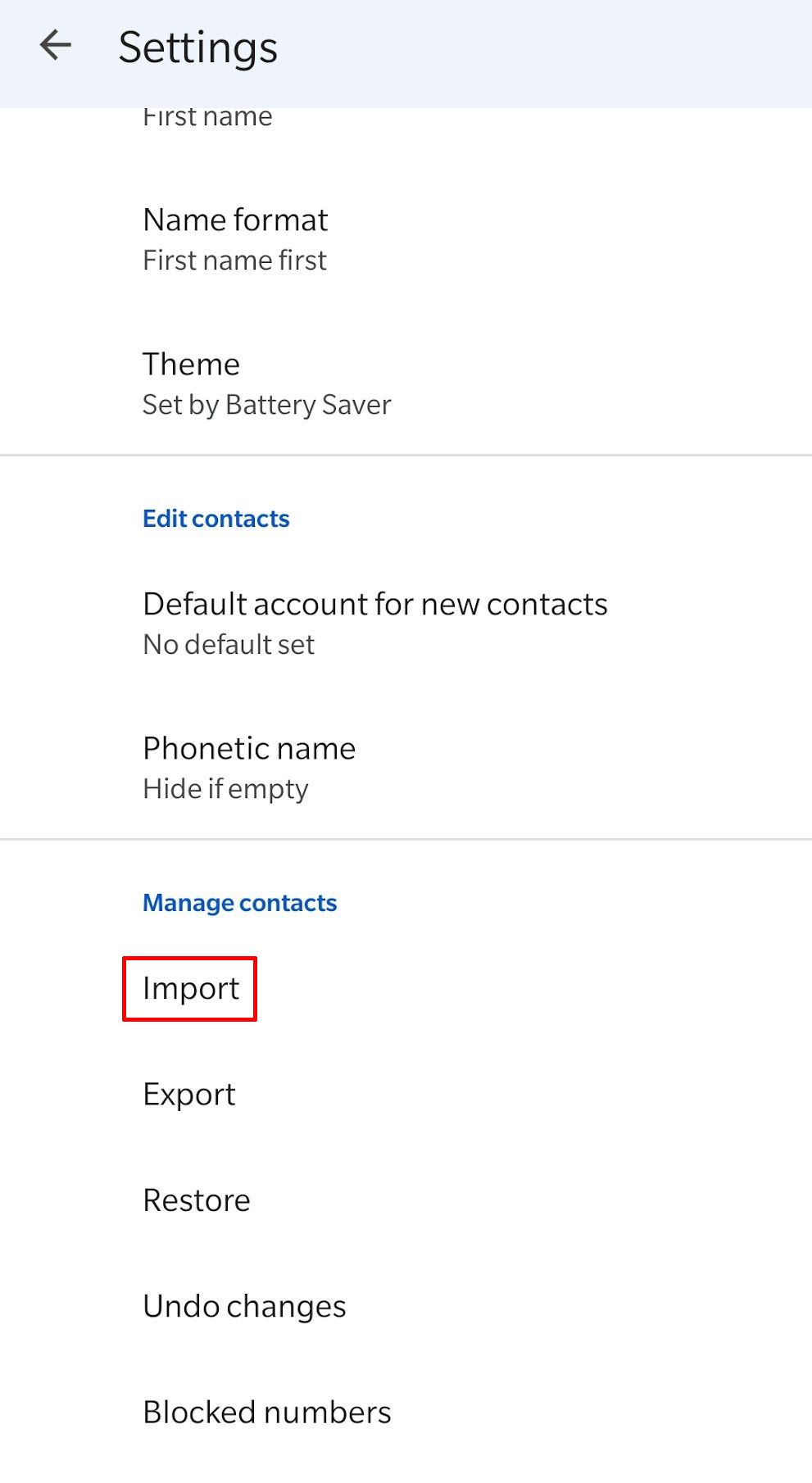Open the Restore contacts option
The image size is (812, 1483).
[x=197, y=1200]
